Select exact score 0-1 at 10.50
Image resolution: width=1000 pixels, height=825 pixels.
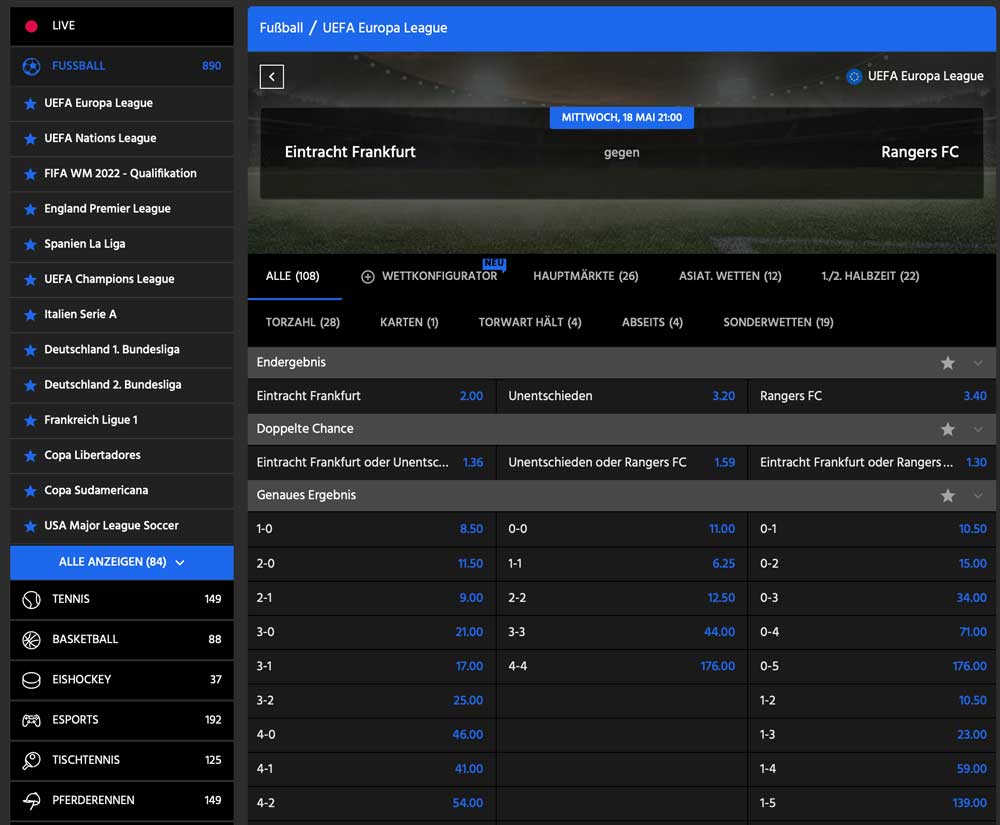[872, 529]
